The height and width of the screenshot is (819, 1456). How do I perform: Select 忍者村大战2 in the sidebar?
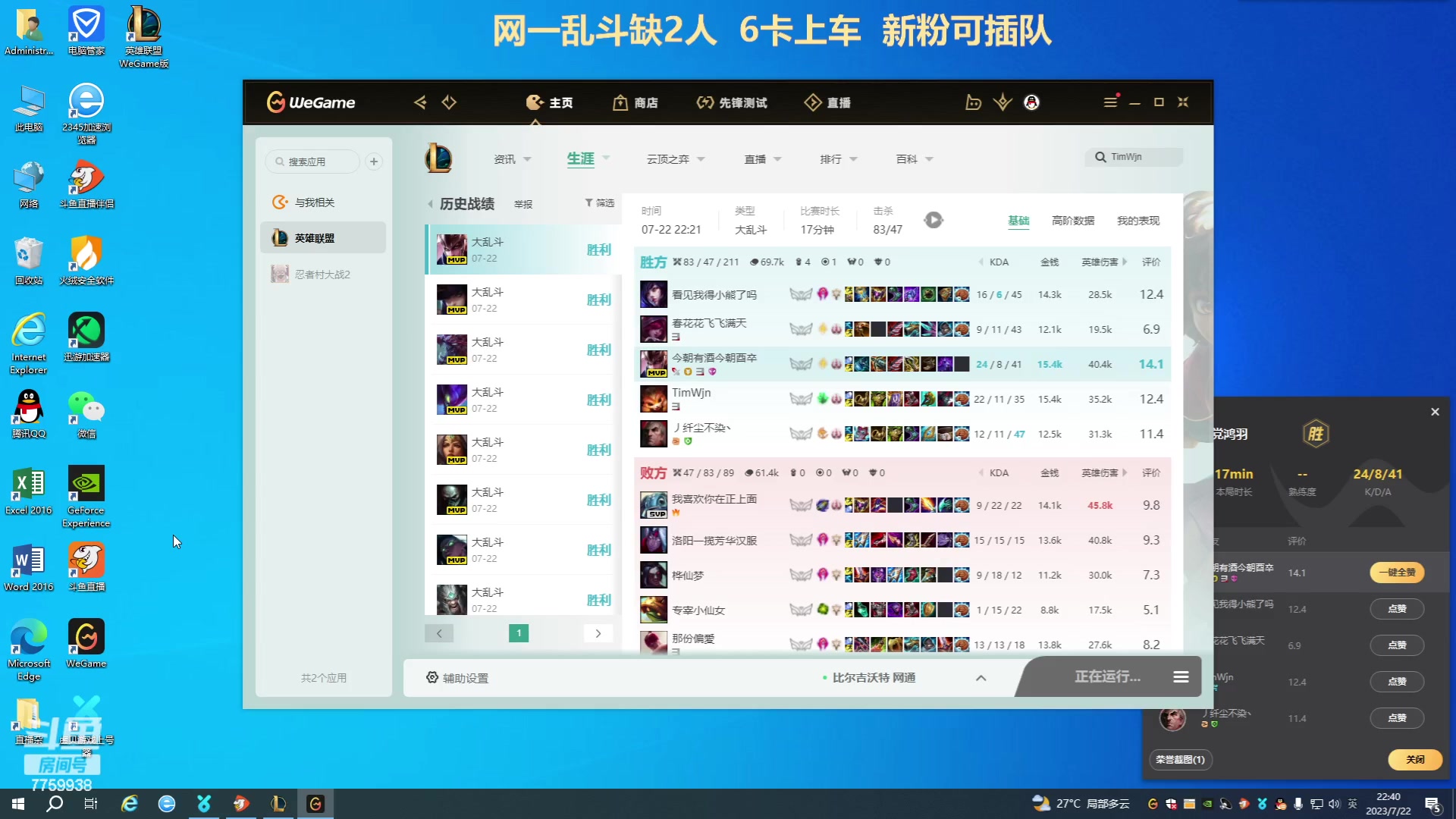[x=323, y=274]
